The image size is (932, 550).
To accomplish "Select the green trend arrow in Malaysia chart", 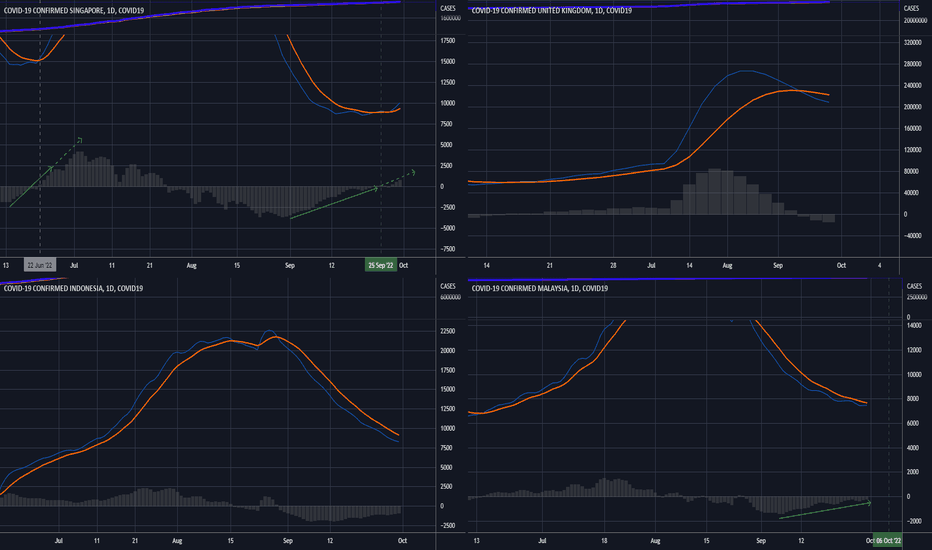I will coord(825,510).
